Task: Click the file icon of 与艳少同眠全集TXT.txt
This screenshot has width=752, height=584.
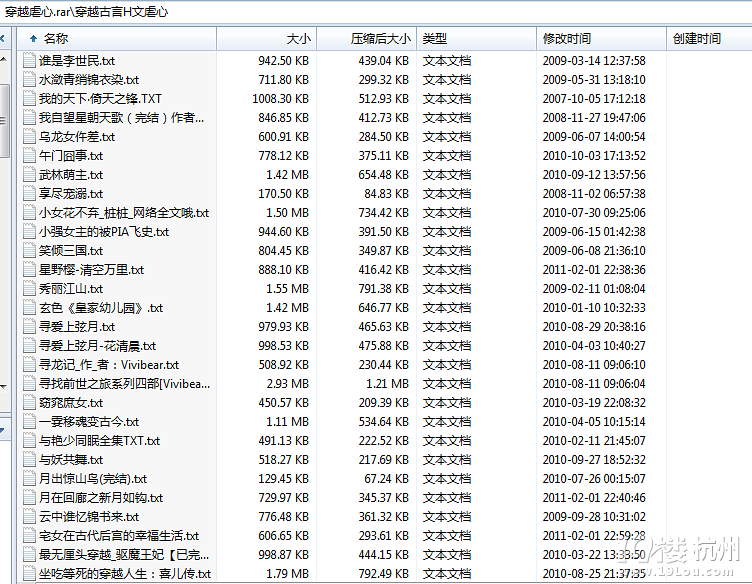Action: (29, 441)
